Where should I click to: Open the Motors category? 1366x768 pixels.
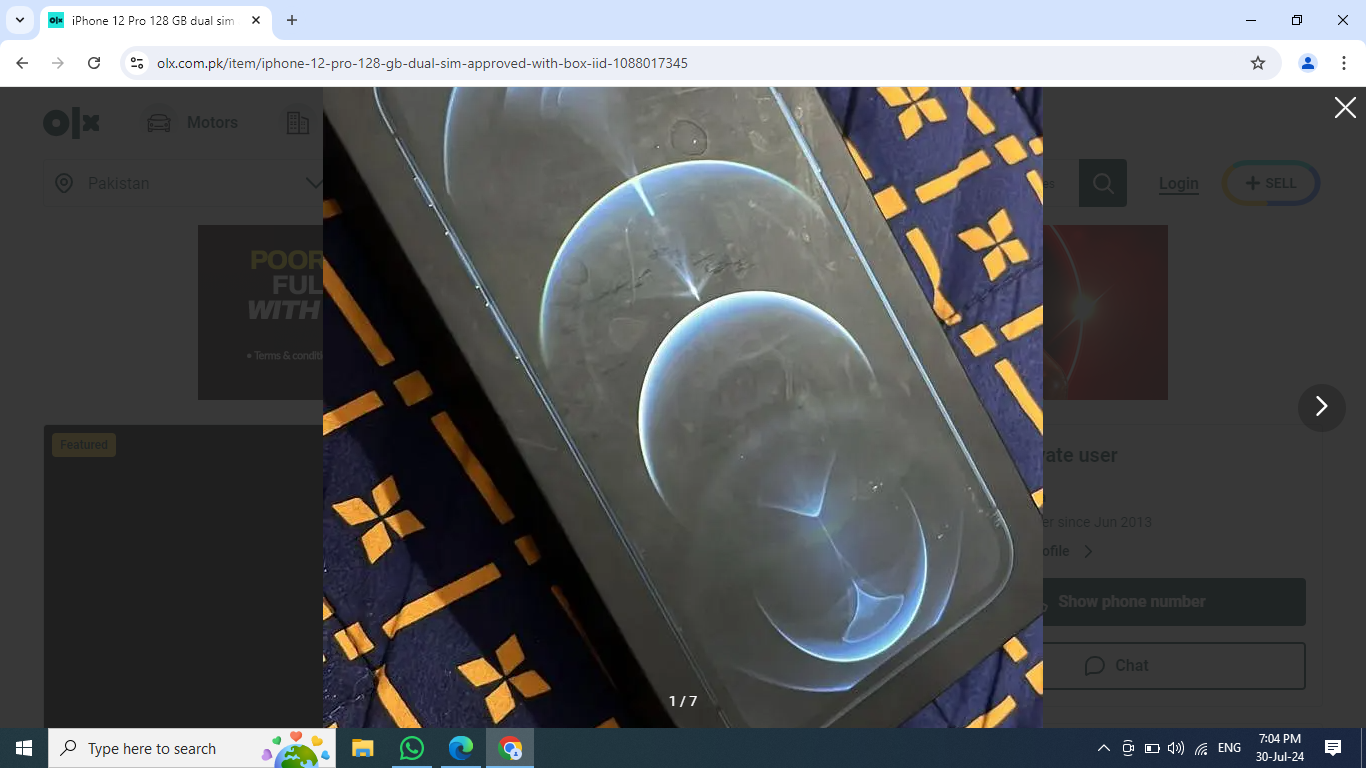[192, 123]
